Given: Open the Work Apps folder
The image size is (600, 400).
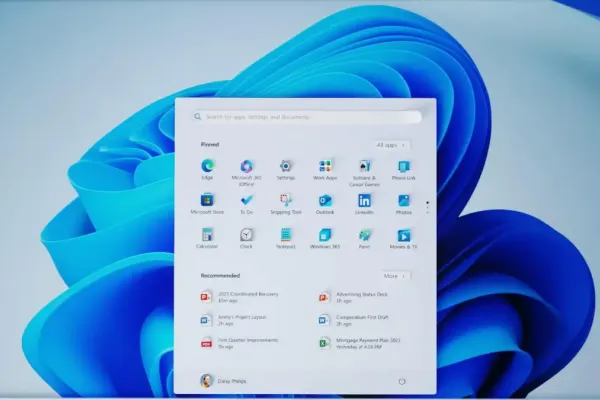Looking at the screenshot, I should 325,170.
